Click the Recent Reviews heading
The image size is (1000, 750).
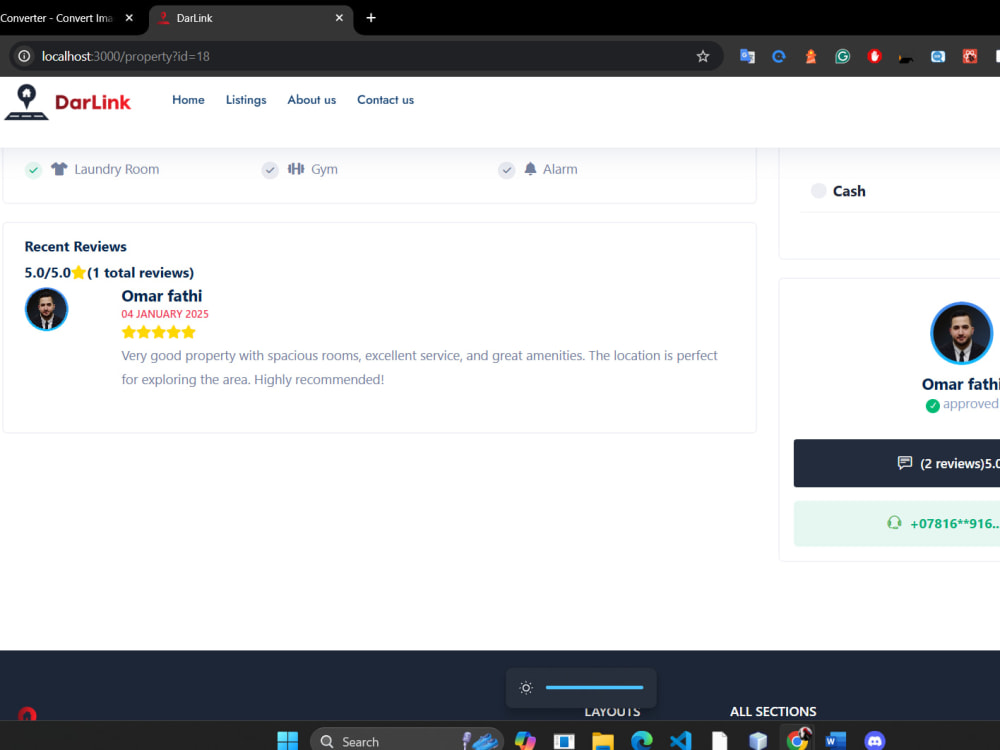coord(75,247)
